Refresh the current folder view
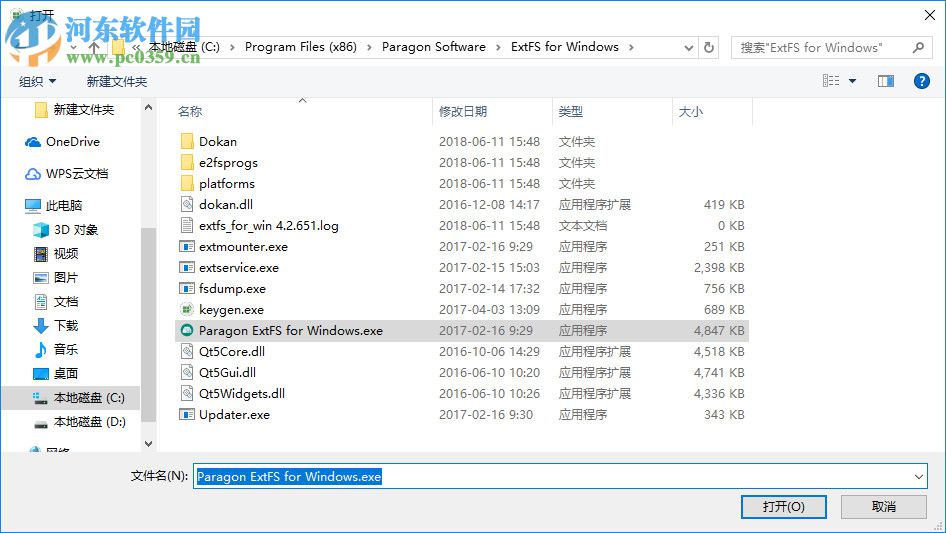The width and height of the screenshot is (946, 533). 709,47
